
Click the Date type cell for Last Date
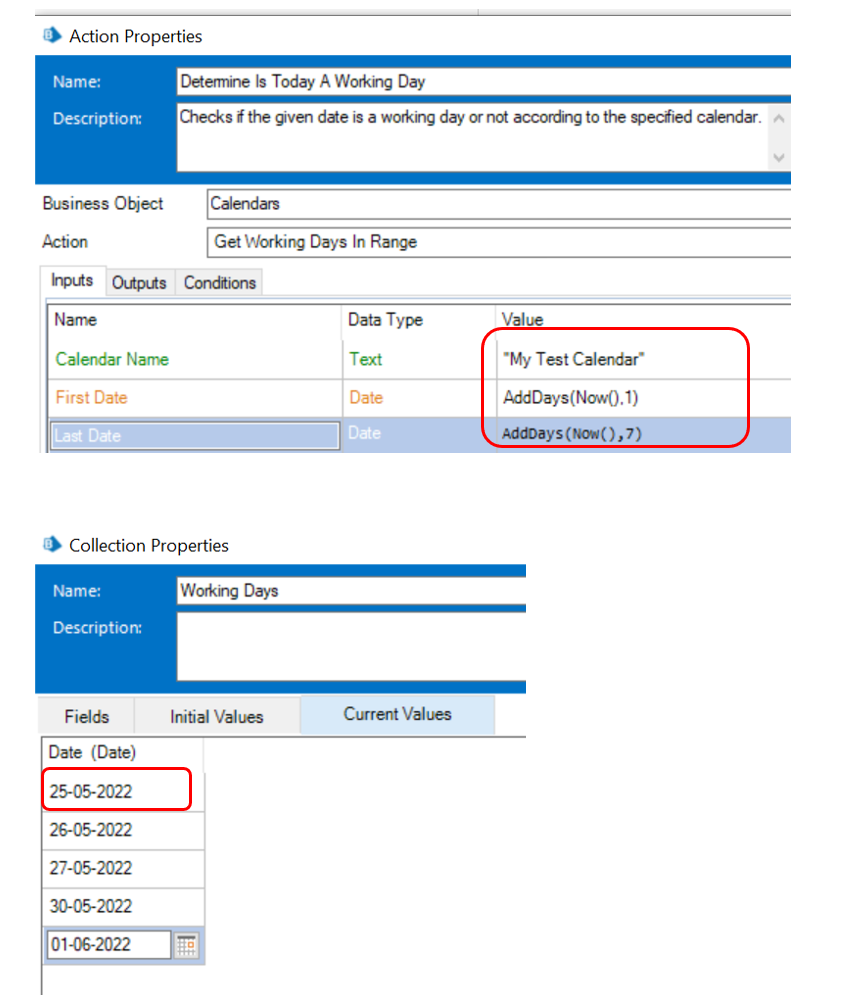coord(419,434)
